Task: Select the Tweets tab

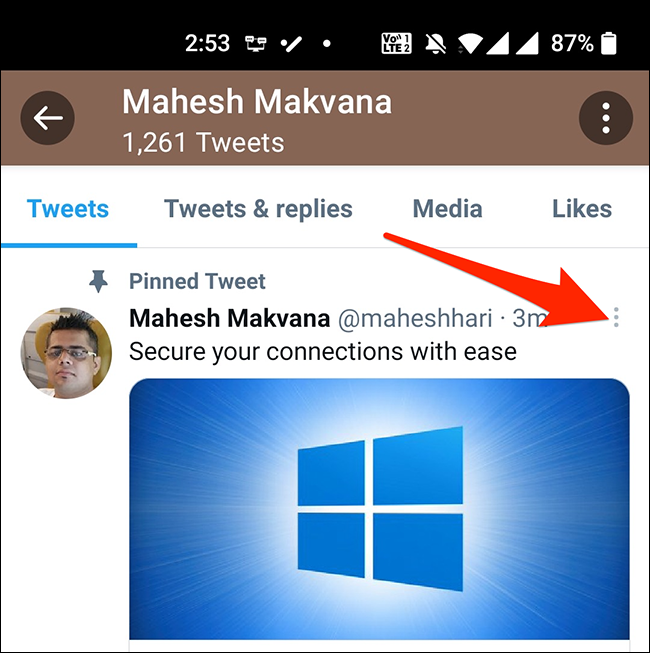Action: (x=68, y=209)
